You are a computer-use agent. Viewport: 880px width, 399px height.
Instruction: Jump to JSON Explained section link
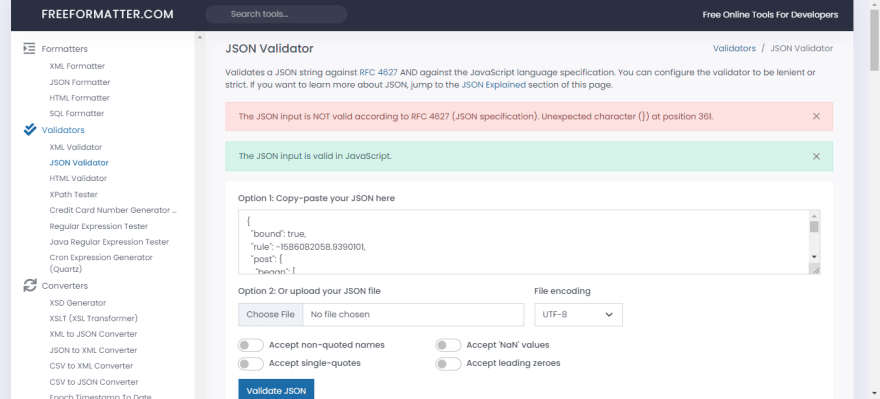(x=494, y=86)
